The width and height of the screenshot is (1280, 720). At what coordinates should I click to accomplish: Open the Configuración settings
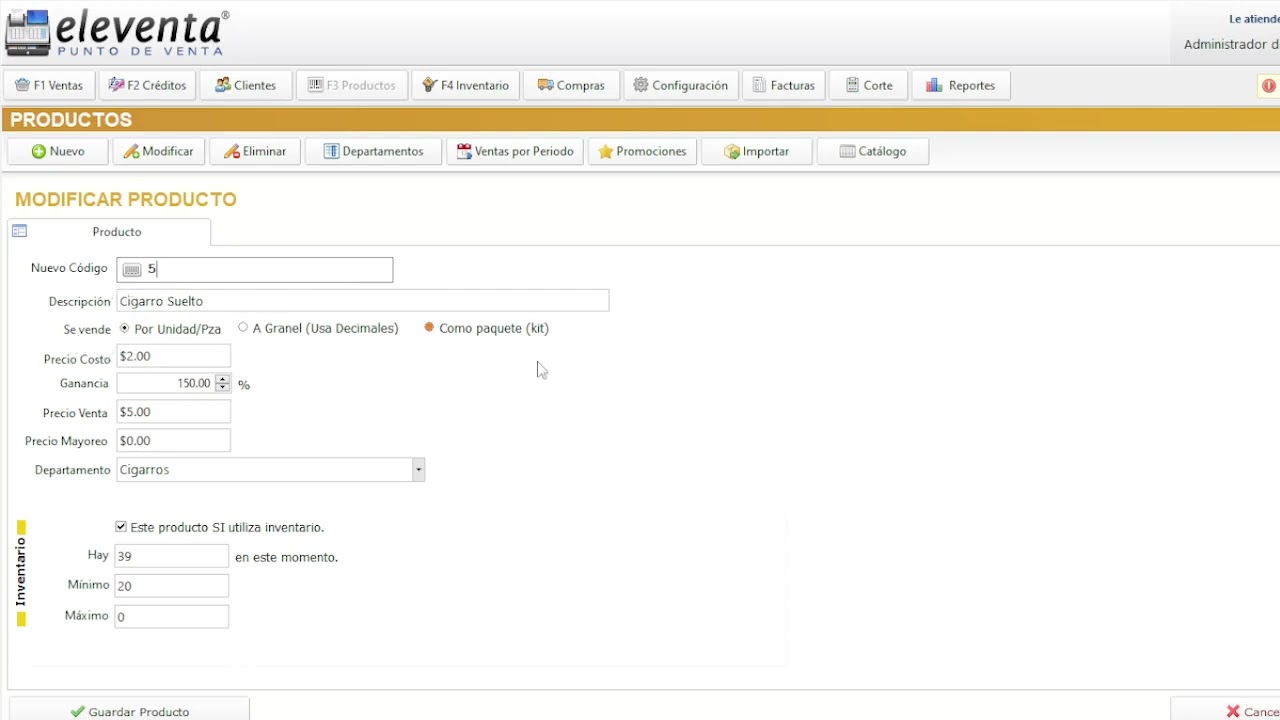[681, 85]
